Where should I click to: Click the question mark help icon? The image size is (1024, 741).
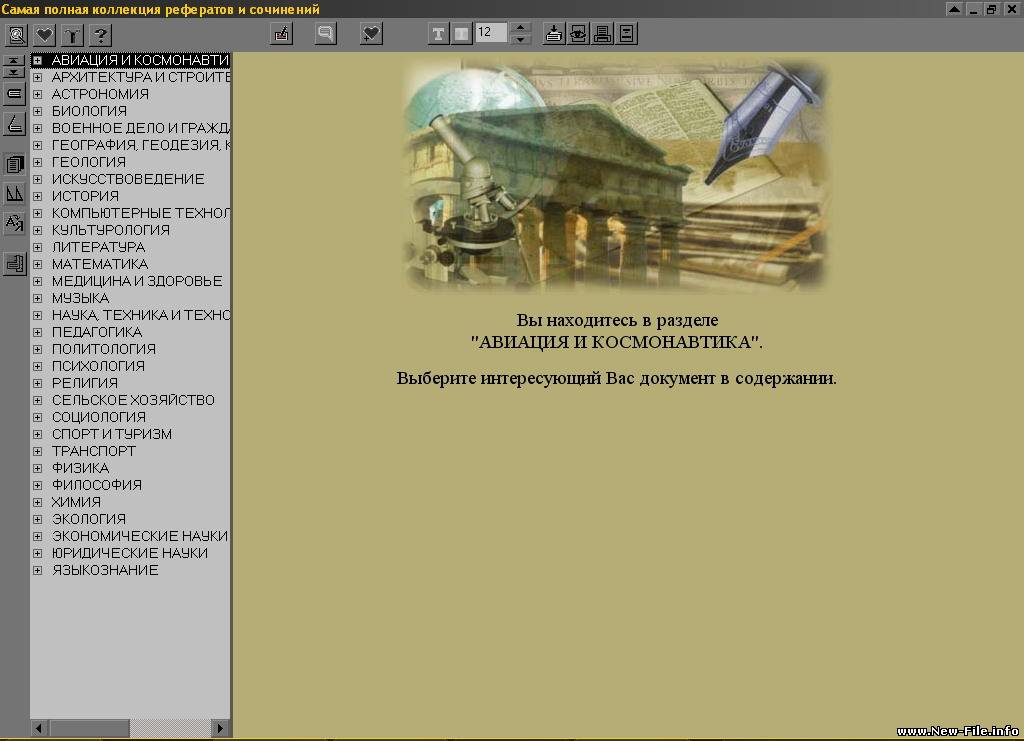point(99,35)
